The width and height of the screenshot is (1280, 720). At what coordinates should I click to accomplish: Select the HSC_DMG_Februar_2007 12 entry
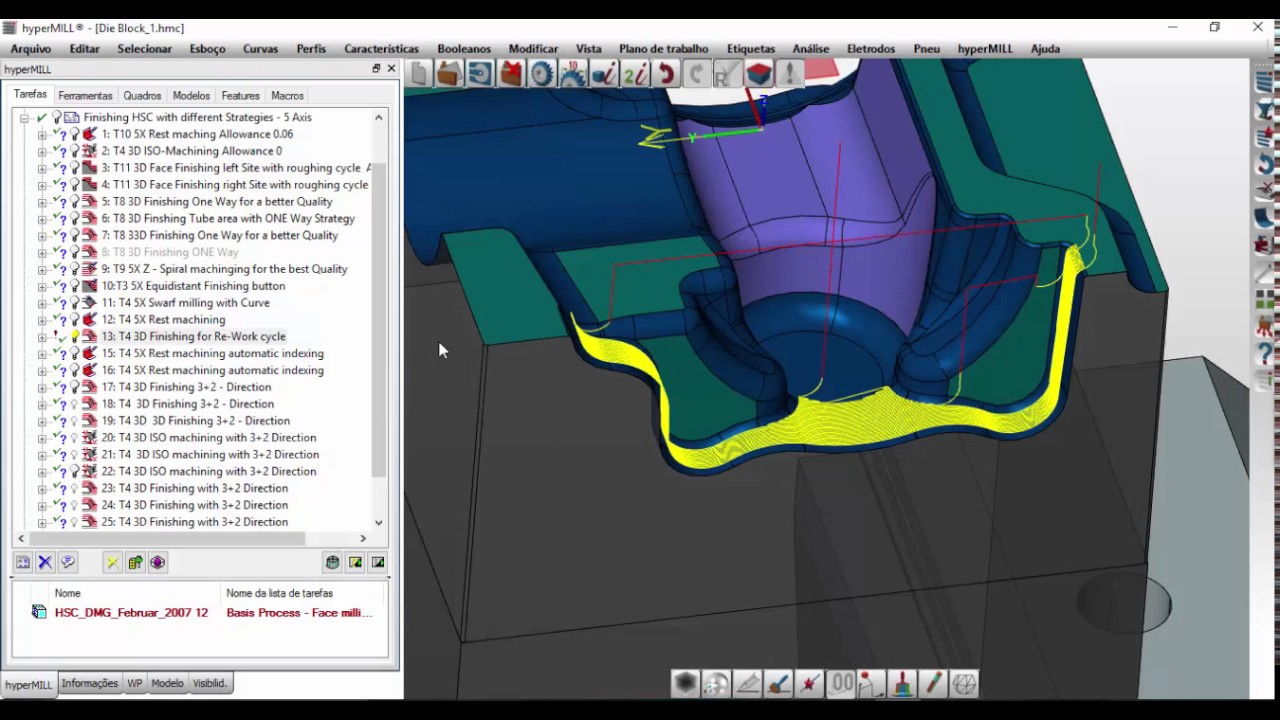tap(131, 613)
